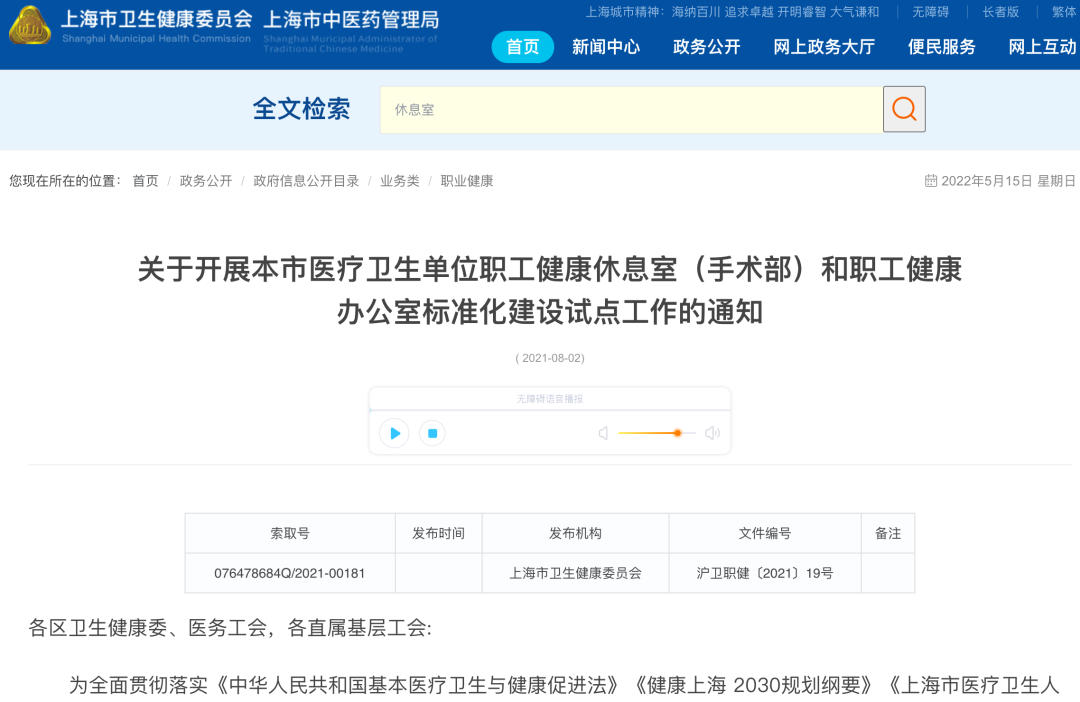1080x702 pixels.
Task: Select 便民服务 in top navigation
Action: tap(941, 47)
